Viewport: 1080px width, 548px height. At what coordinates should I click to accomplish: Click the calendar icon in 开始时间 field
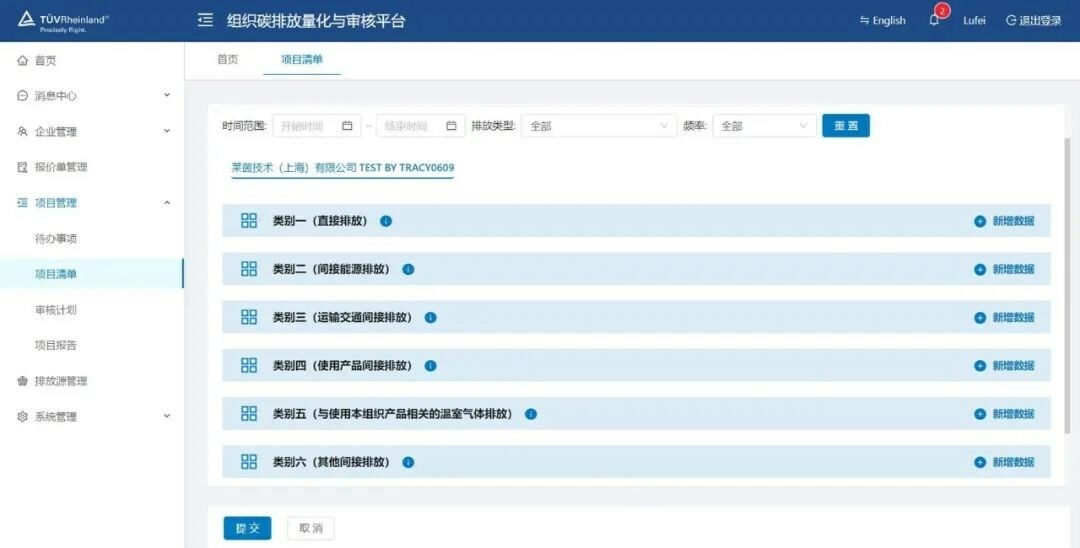347,126
